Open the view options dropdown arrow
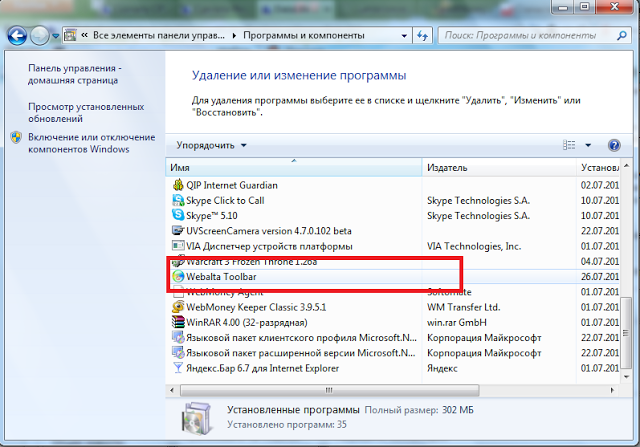The image size is (640, 447). (588, 145)
